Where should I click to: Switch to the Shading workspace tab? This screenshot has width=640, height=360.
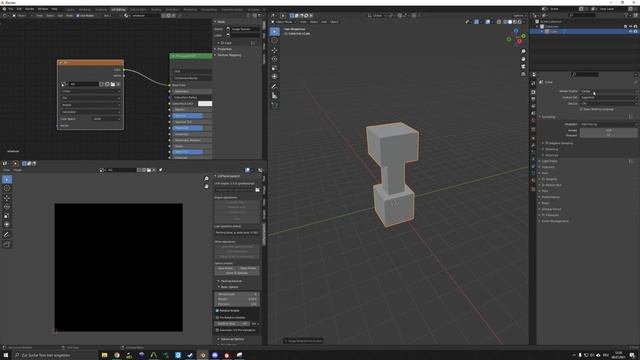pyautogui.click(x=156, y=9)
